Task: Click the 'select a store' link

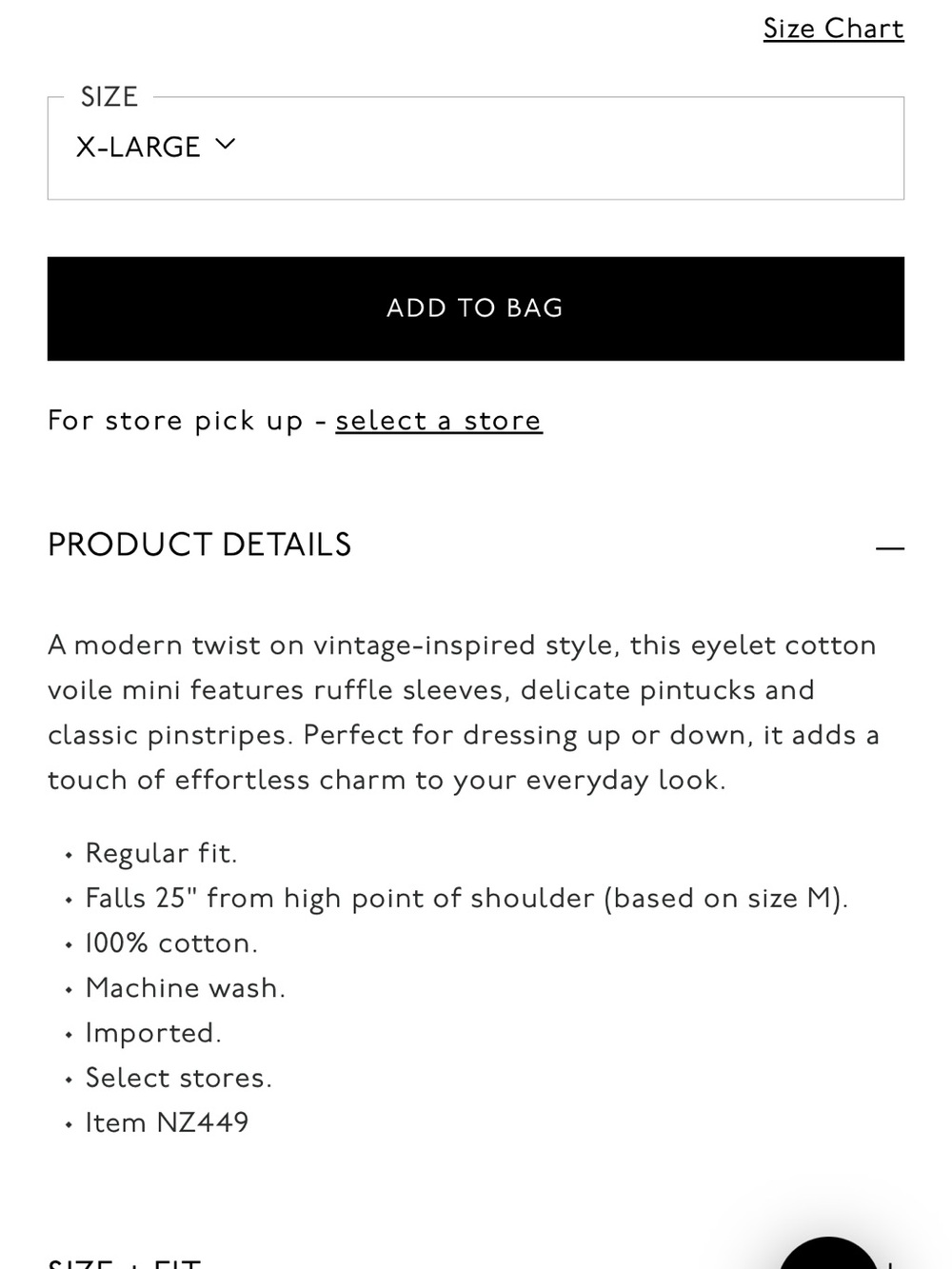Action: (439, 421)
